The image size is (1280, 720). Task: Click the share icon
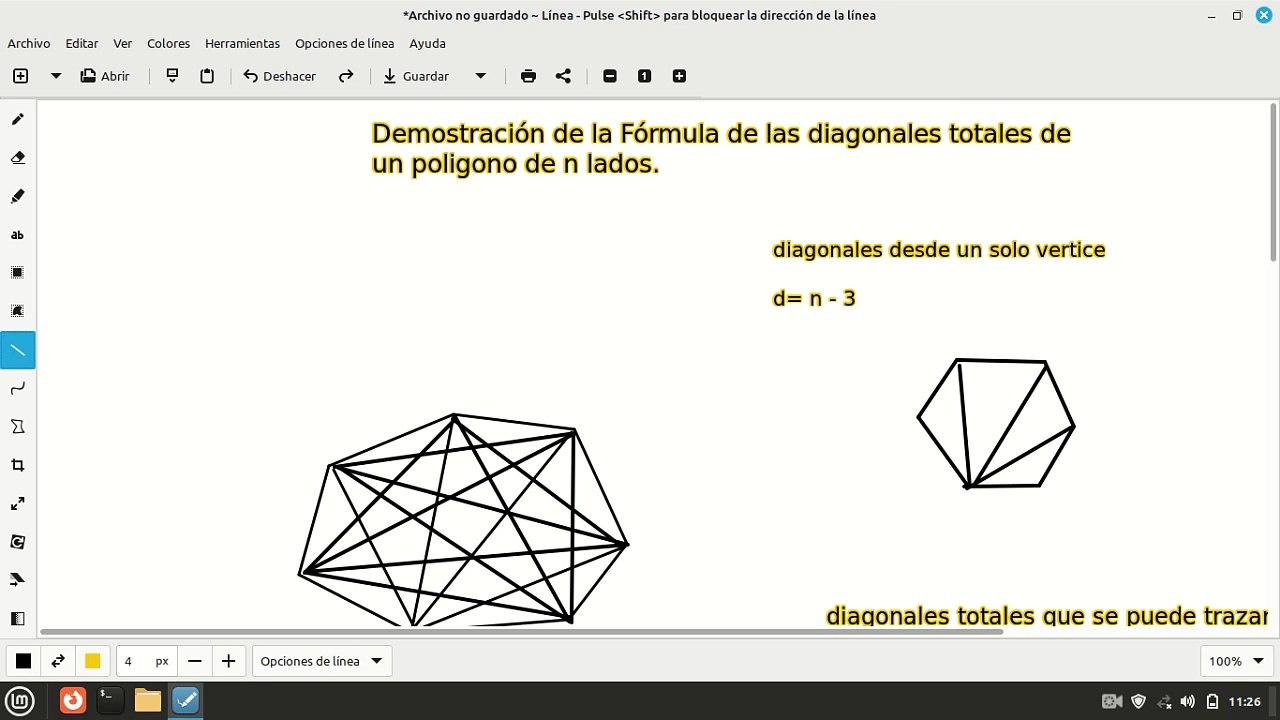563,76
